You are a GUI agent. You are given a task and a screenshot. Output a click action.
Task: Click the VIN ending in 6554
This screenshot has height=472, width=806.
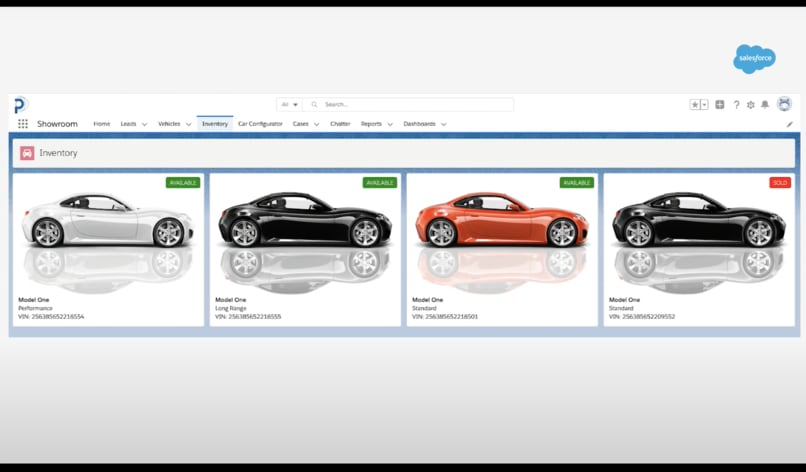click(x=51, y=317)
